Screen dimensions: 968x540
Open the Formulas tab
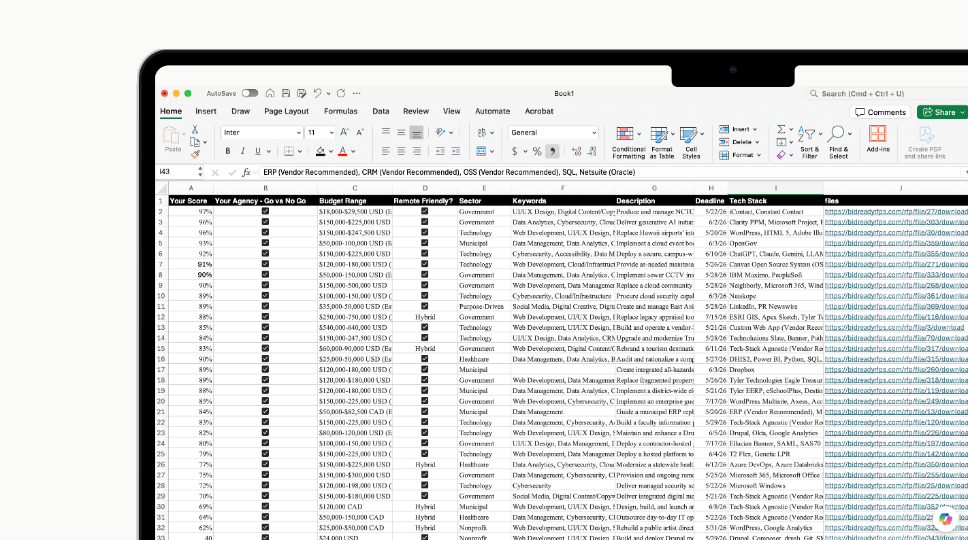(341, 111)
